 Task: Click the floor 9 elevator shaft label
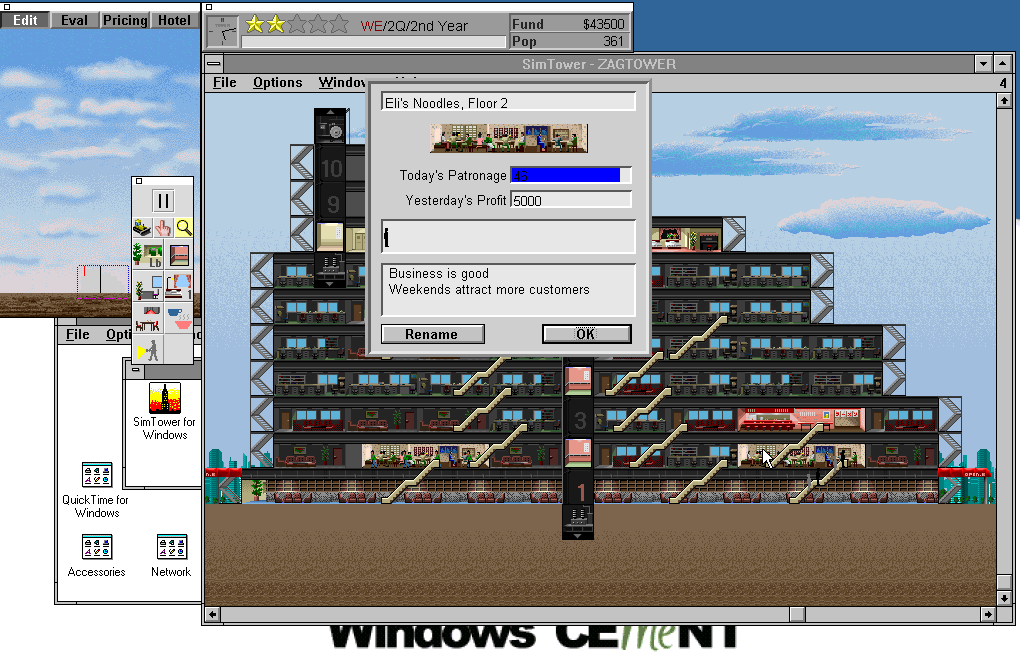[333, 203]
